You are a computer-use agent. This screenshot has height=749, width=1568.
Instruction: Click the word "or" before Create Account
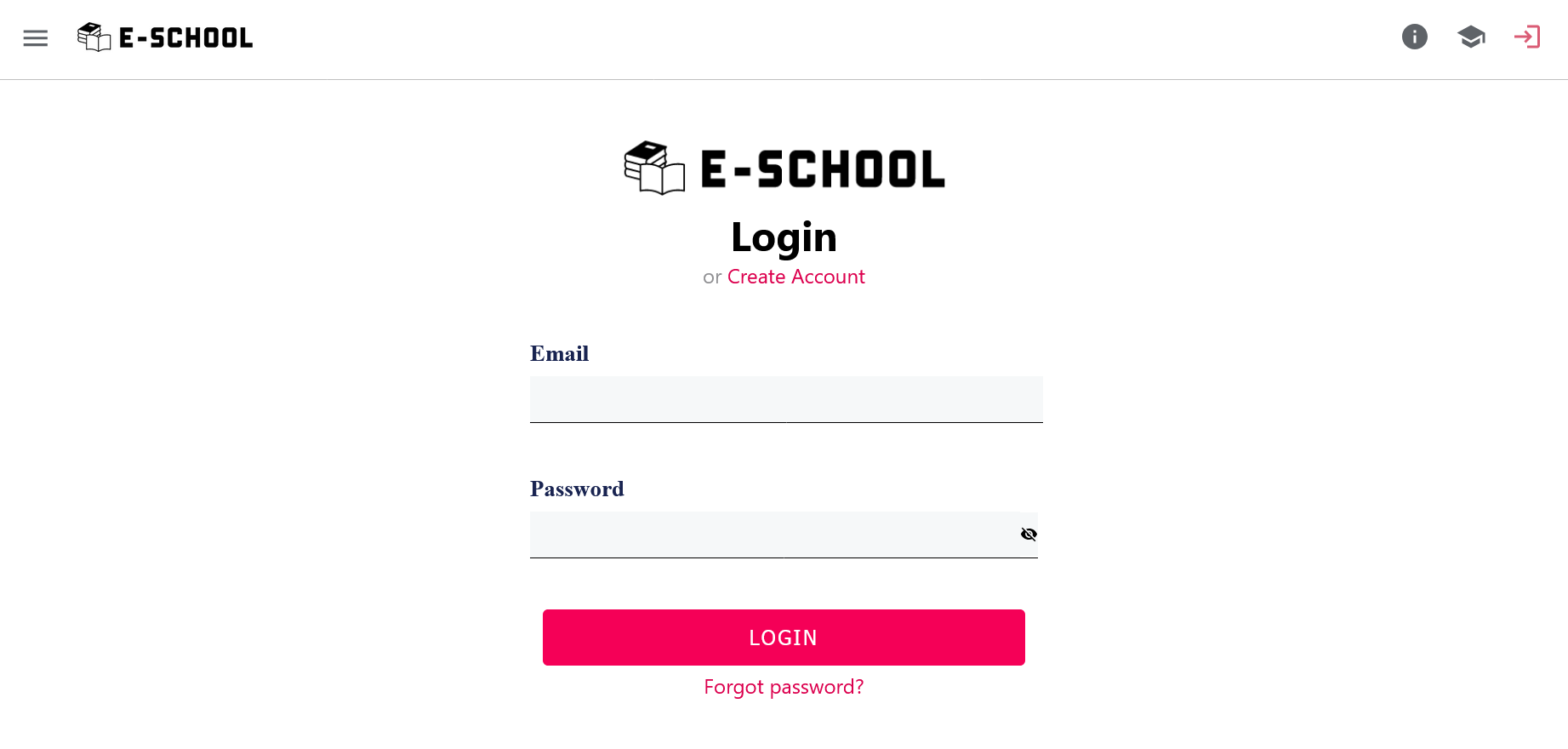pyautogui.click(x=712, y=277)
